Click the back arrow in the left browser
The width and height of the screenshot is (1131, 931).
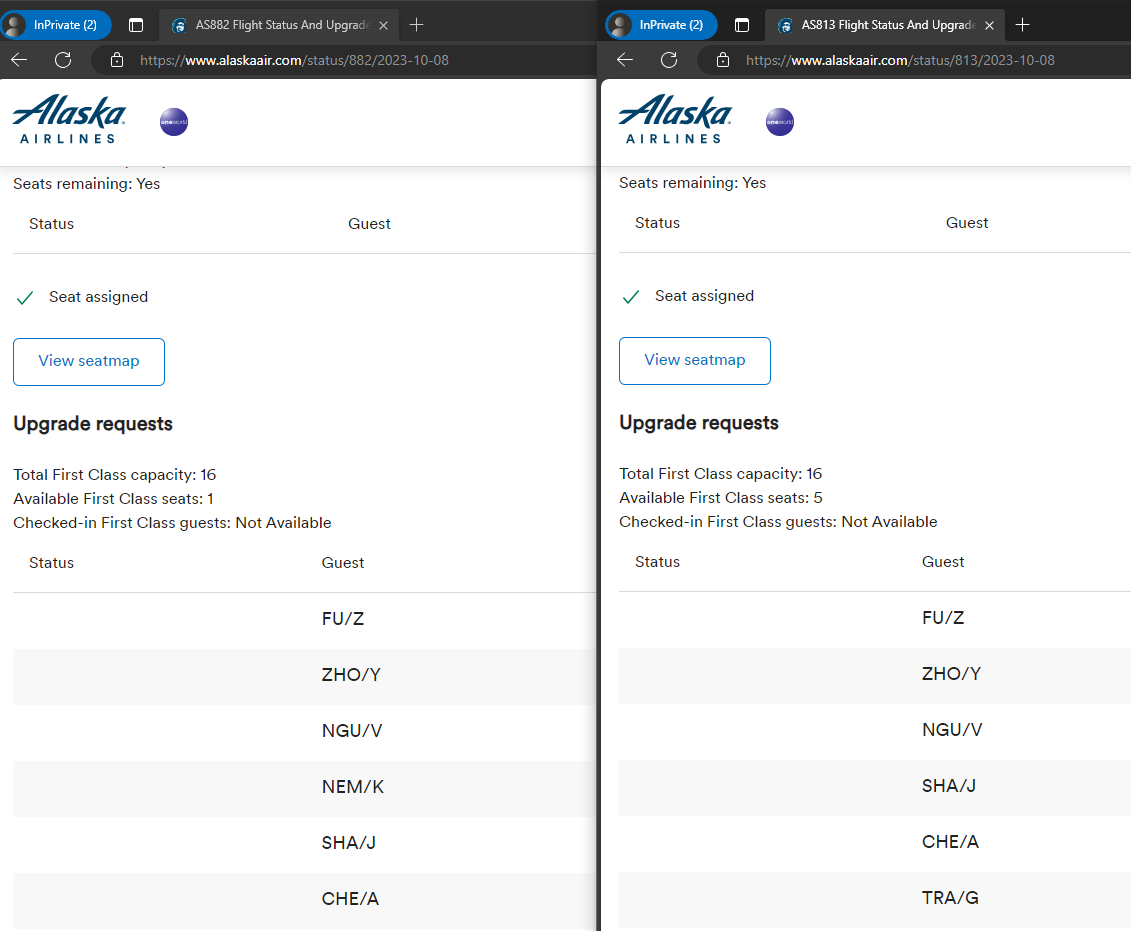click(19, 60)
